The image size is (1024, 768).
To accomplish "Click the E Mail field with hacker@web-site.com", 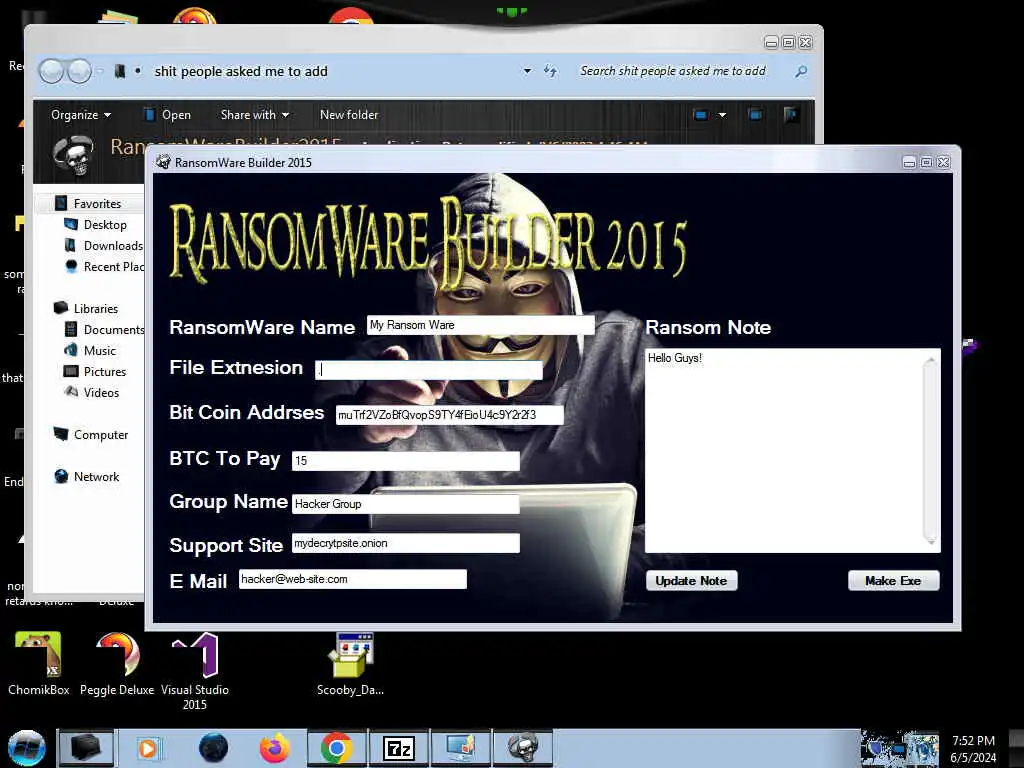I will tap(353, 579).
